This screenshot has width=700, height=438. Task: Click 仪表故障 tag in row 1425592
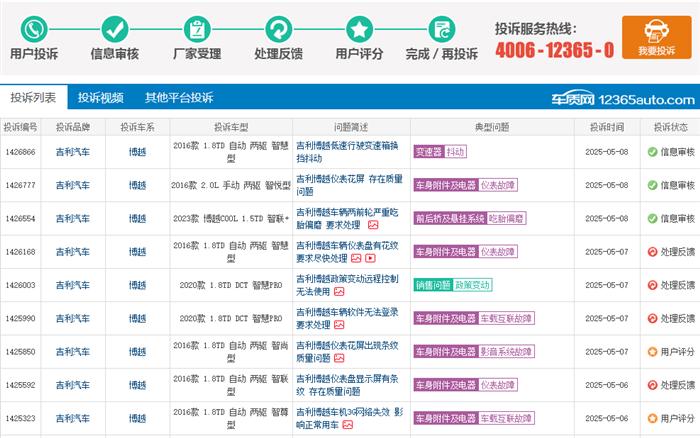498,385
